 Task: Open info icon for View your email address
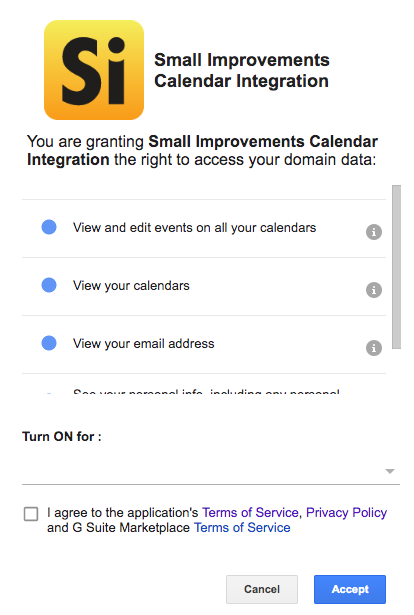[x=374, y=348]
